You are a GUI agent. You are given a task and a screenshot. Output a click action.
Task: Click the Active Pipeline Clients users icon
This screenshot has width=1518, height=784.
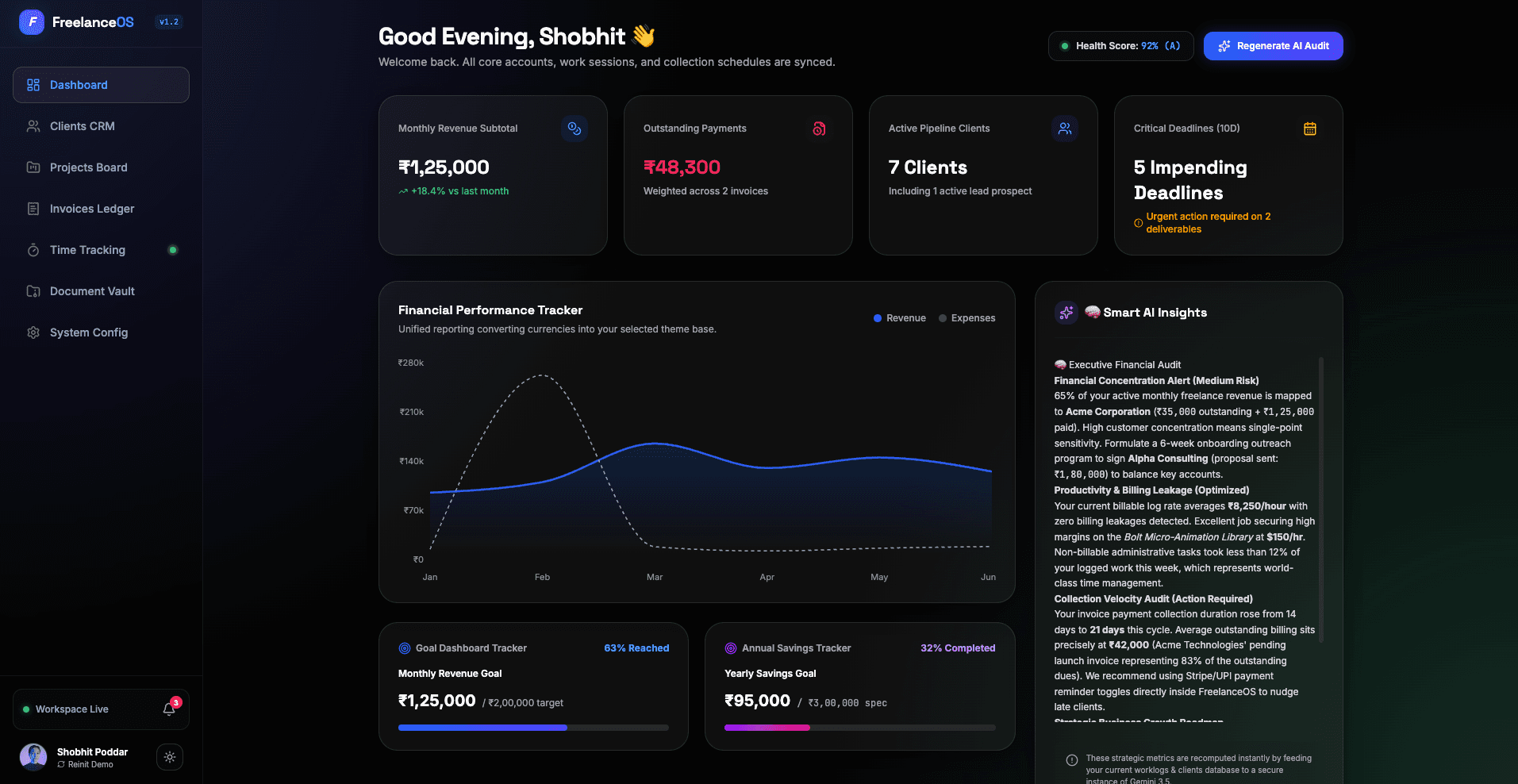pos(1065,129)
